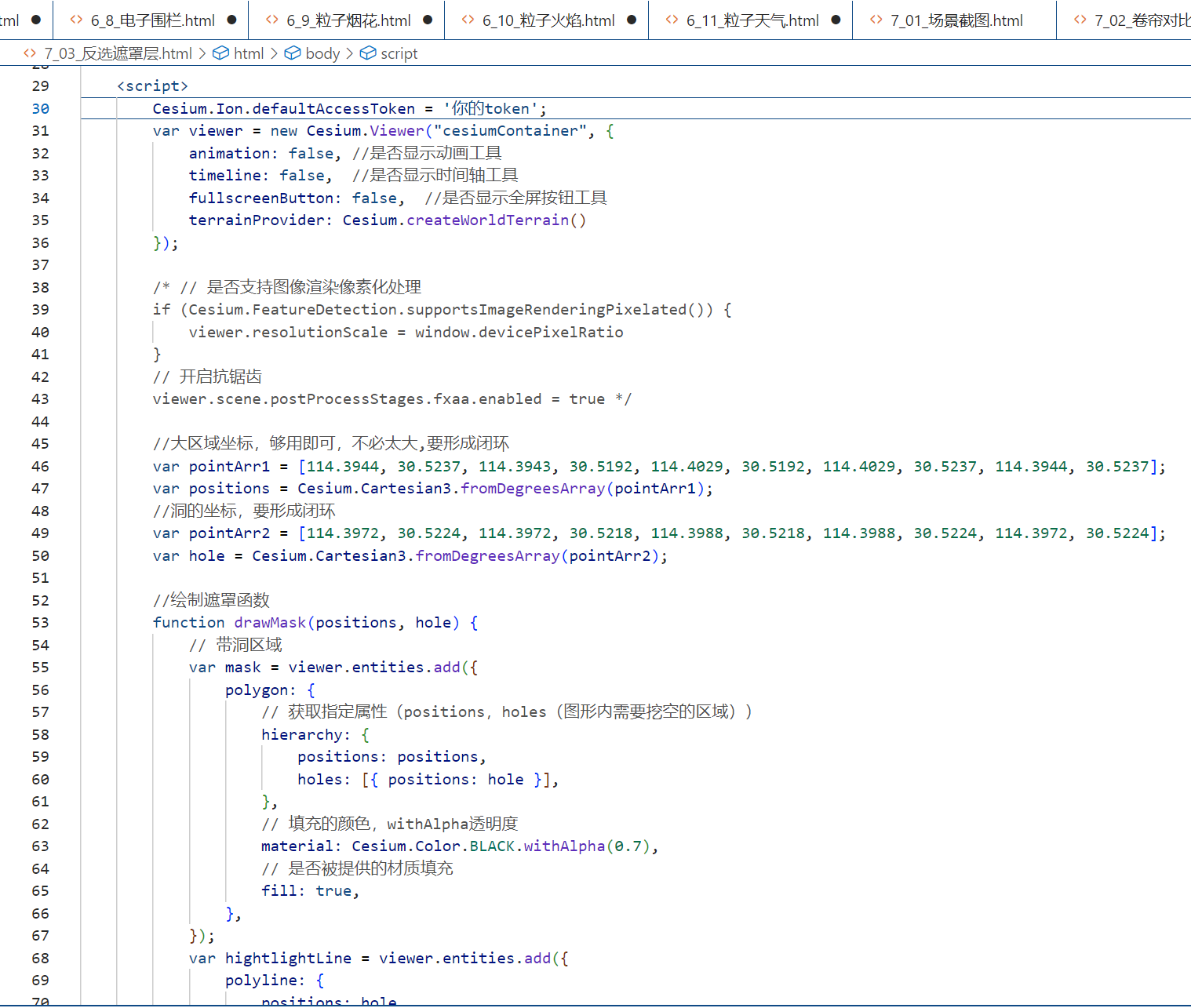Click the drawMask function name
1191x1008 pixels.
[270, 622]
